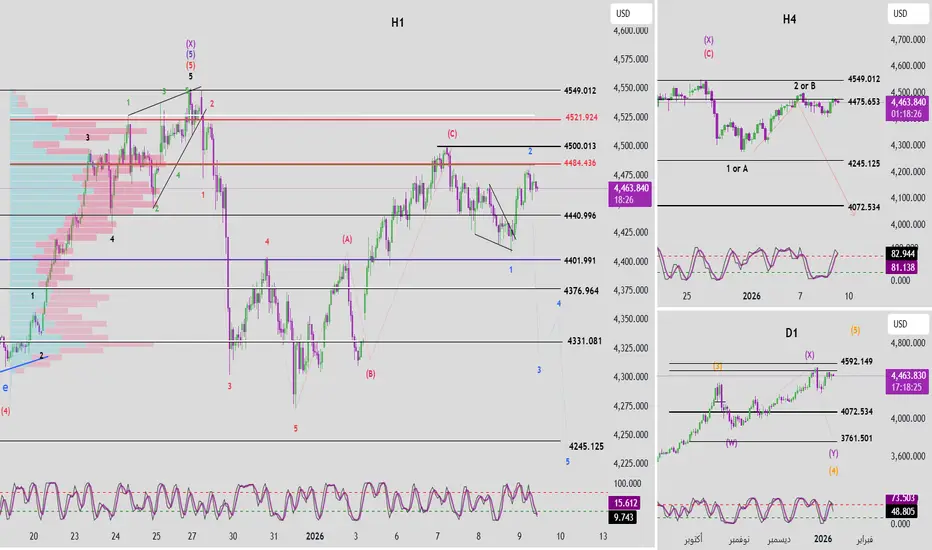932x550 pixels.
Task: Click the pink (A) wave label on H1
Action: tap(347, 239)
